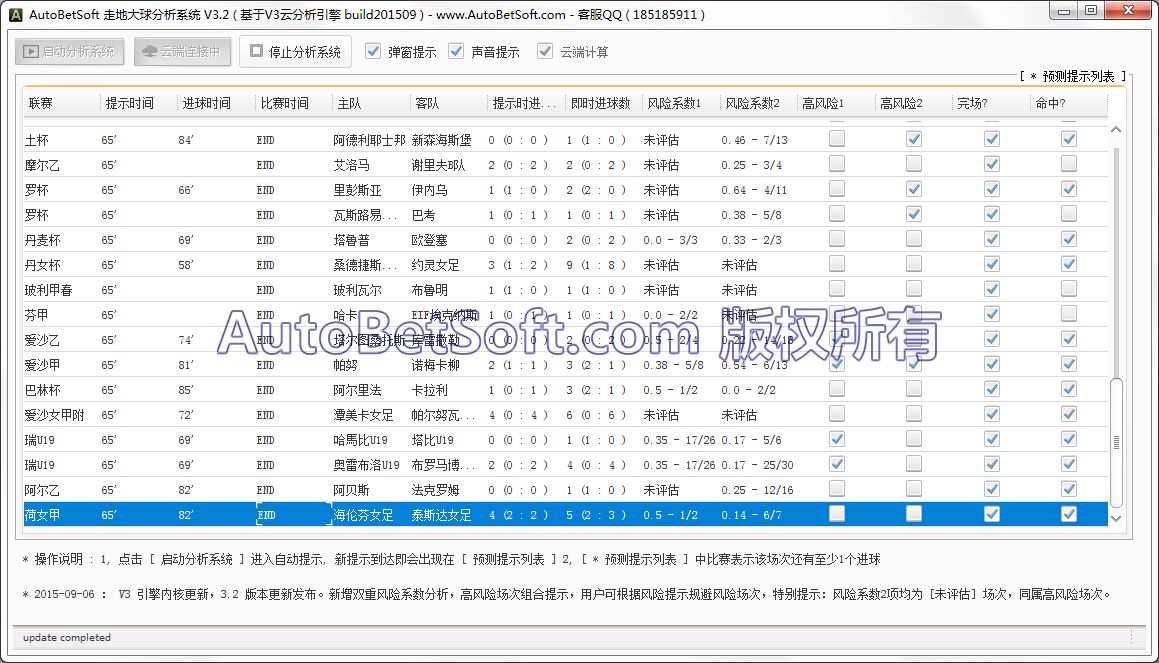The image size is (1159, 663).
Task: Select the 玻利甲春 league cell
Action: pos(48,290)
